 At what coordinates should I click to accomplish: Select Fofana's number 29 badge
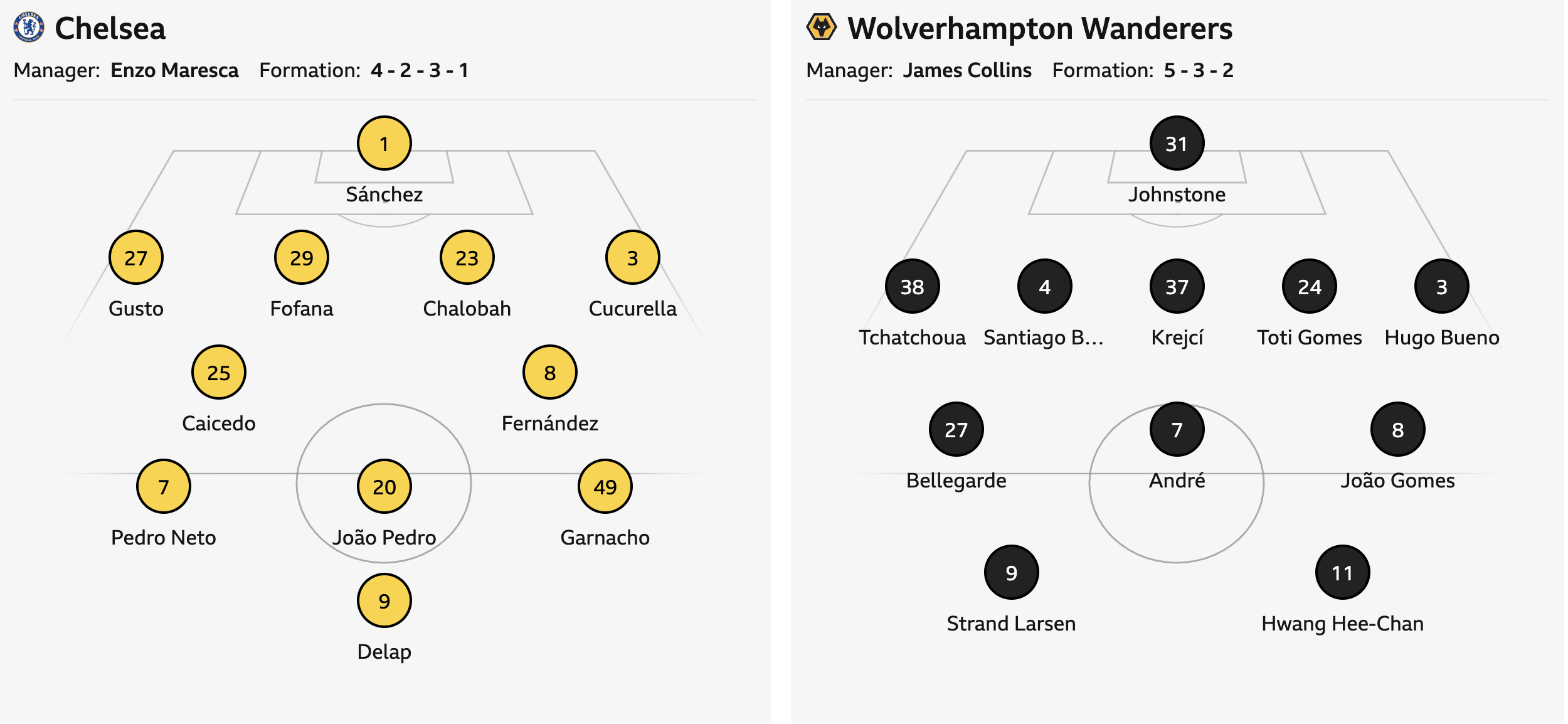302,258
